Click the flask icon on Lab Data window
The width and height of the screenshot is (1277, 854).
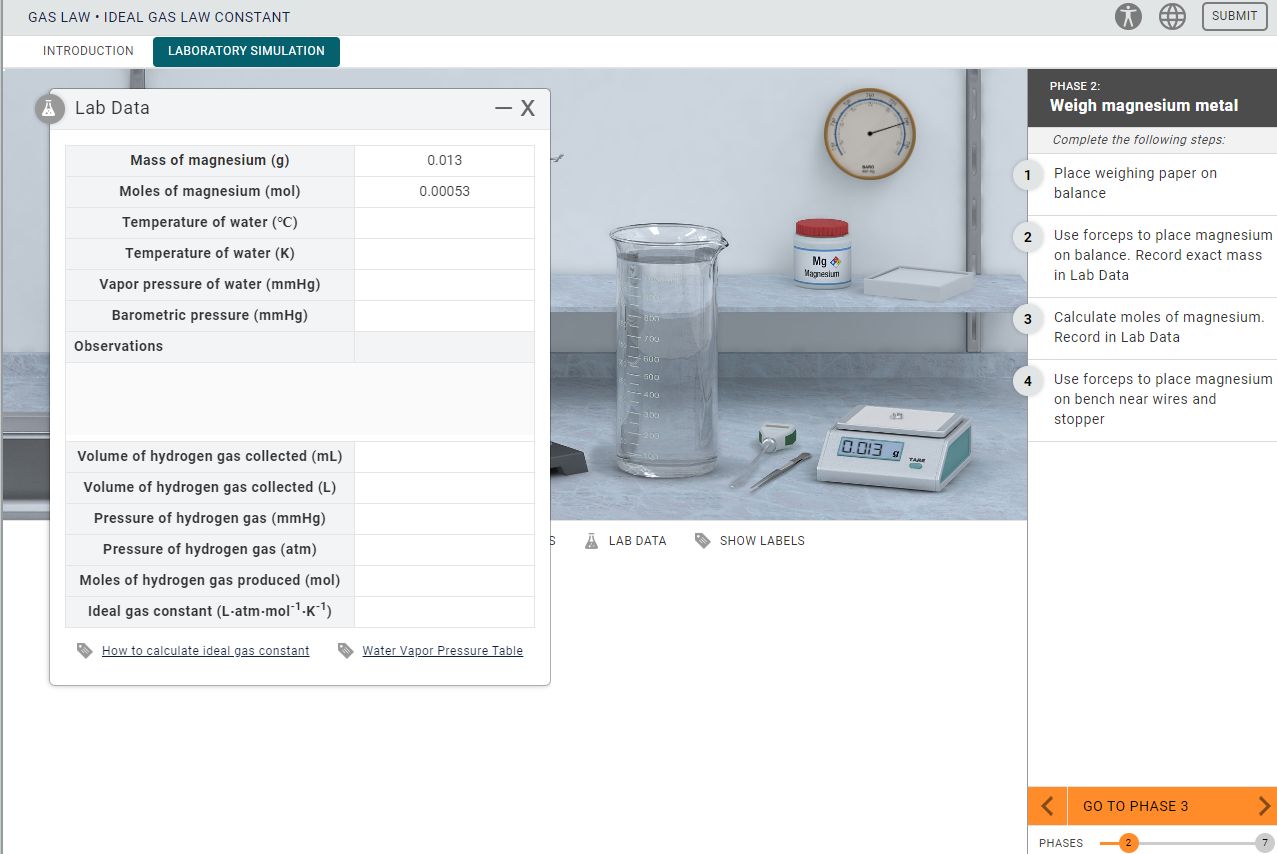(49, 108)
